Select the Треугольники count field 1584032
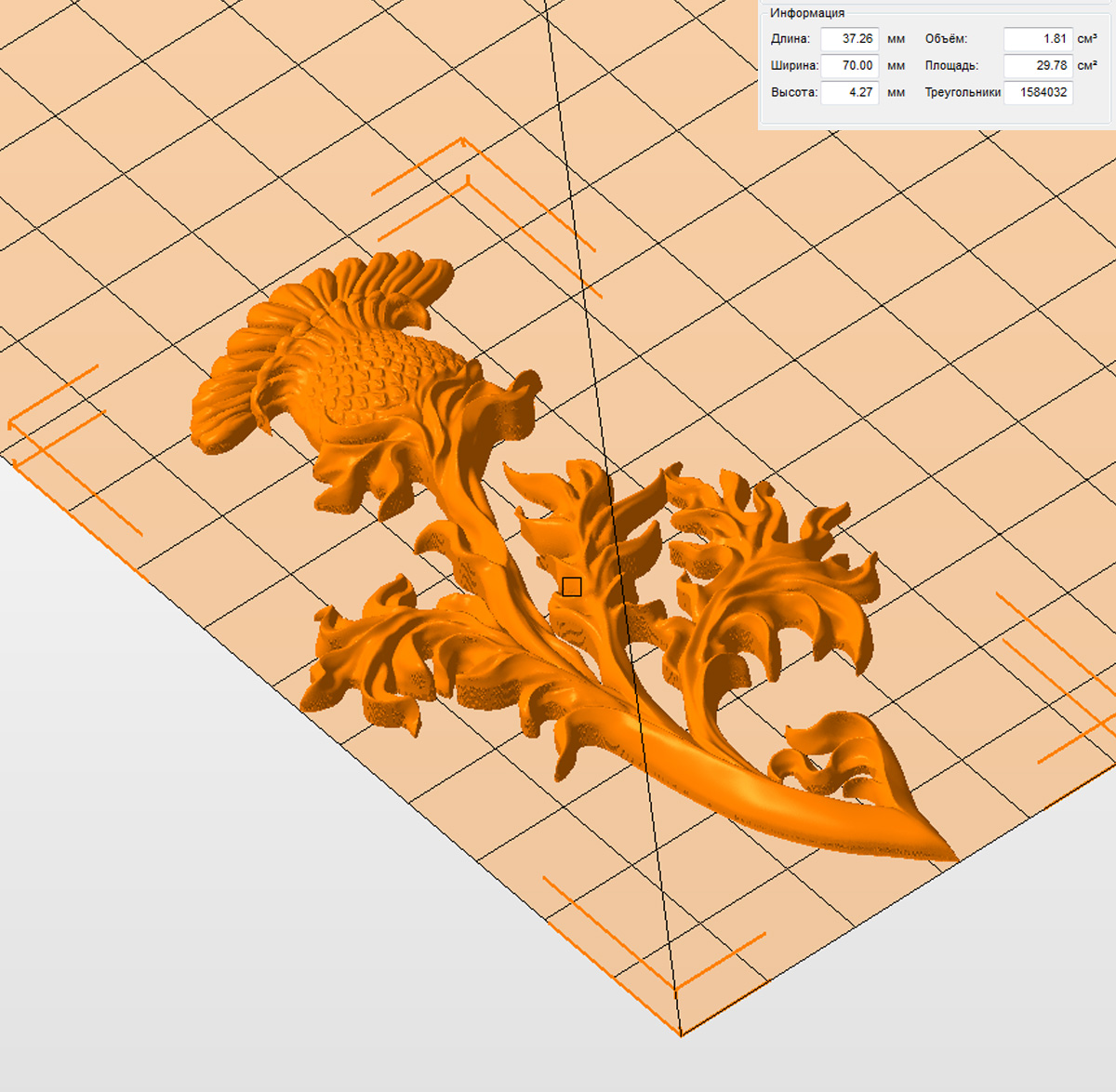The image size is (1116, 1092). click(1038, 93)
